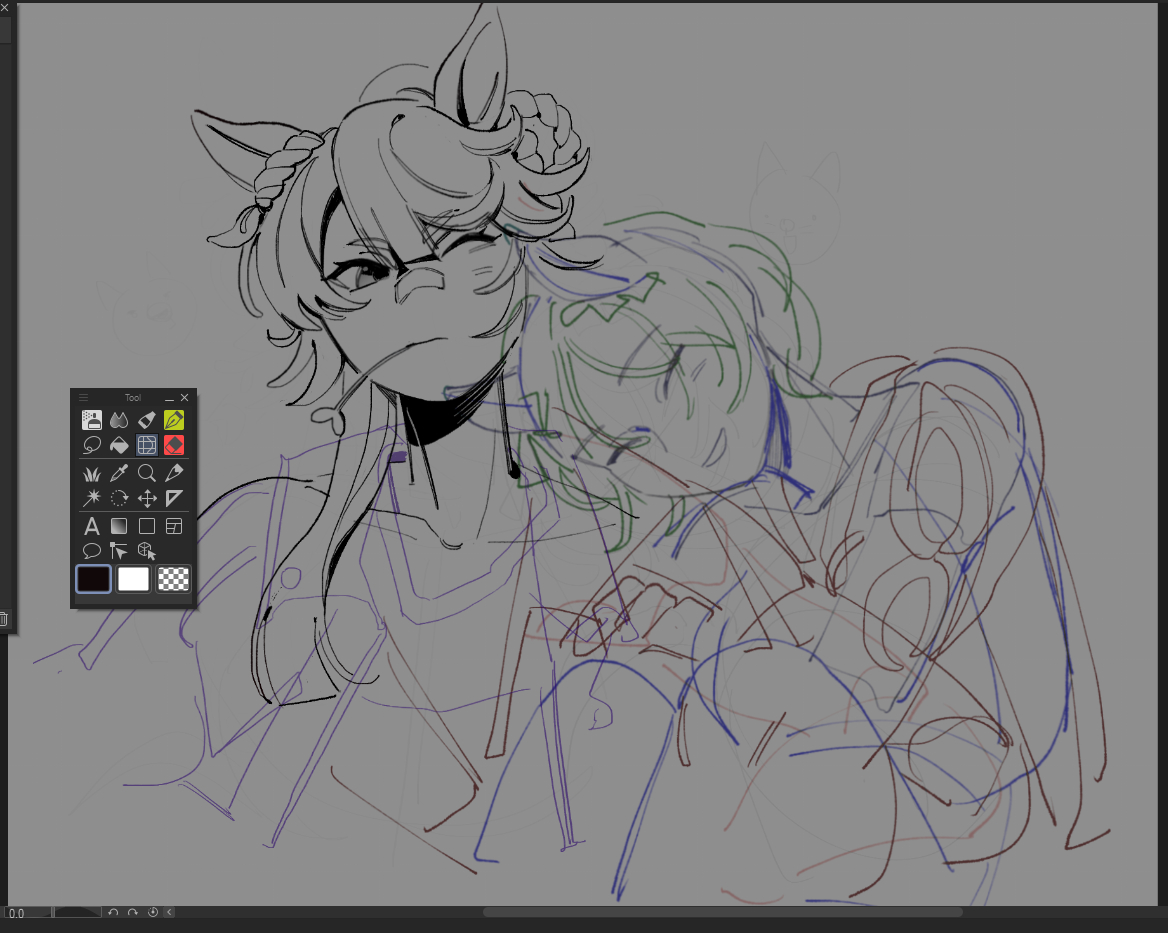The height and width of the screenshot is (933, 1168).
Task: Click the Zoom magnifier tool
Action: pyautogui.click(x=147, y=473)
